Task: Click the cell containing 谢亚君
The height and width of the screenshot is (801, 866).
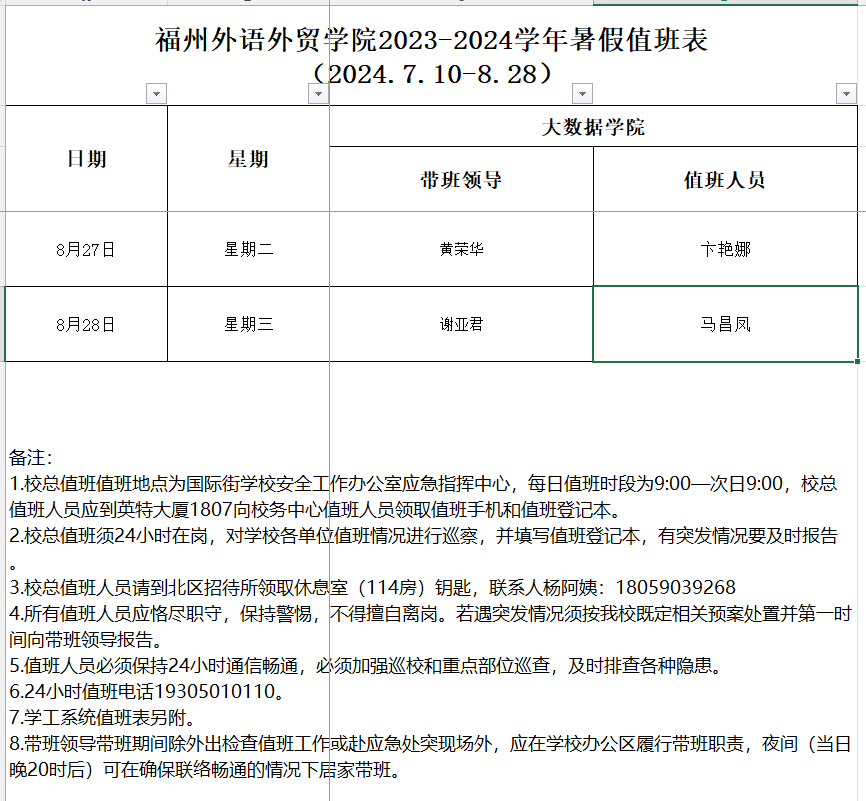Action: [461, 324]
